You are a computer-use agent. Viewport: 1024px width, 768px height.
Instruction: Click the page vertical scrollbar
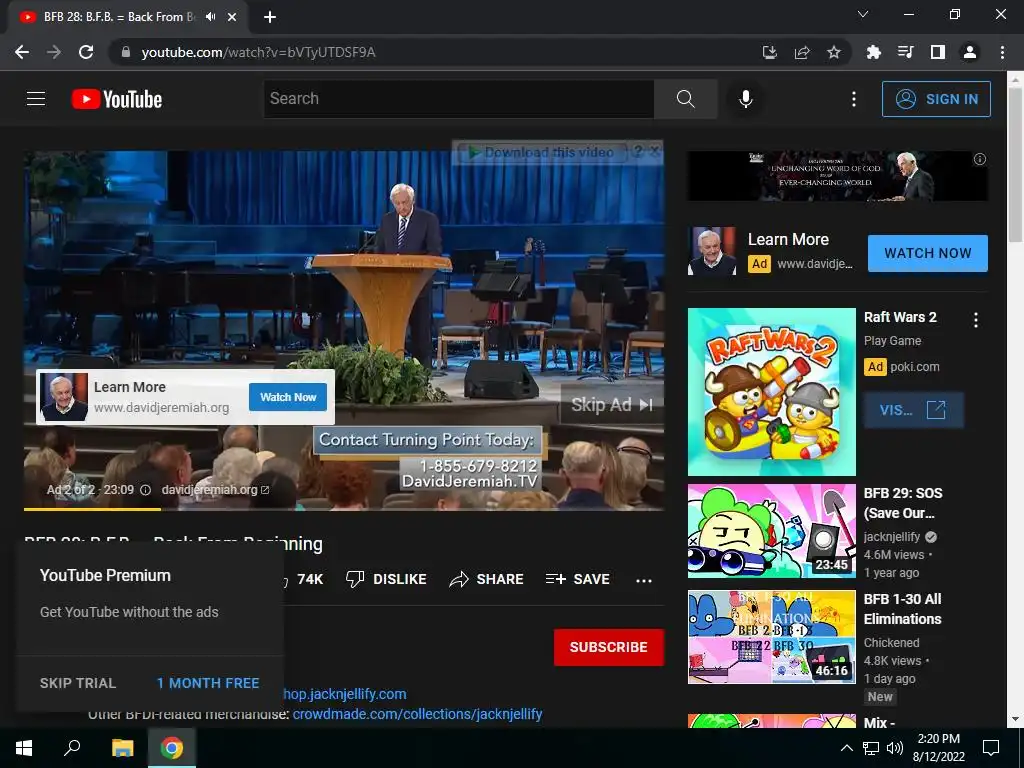[x=1015, y=165]
